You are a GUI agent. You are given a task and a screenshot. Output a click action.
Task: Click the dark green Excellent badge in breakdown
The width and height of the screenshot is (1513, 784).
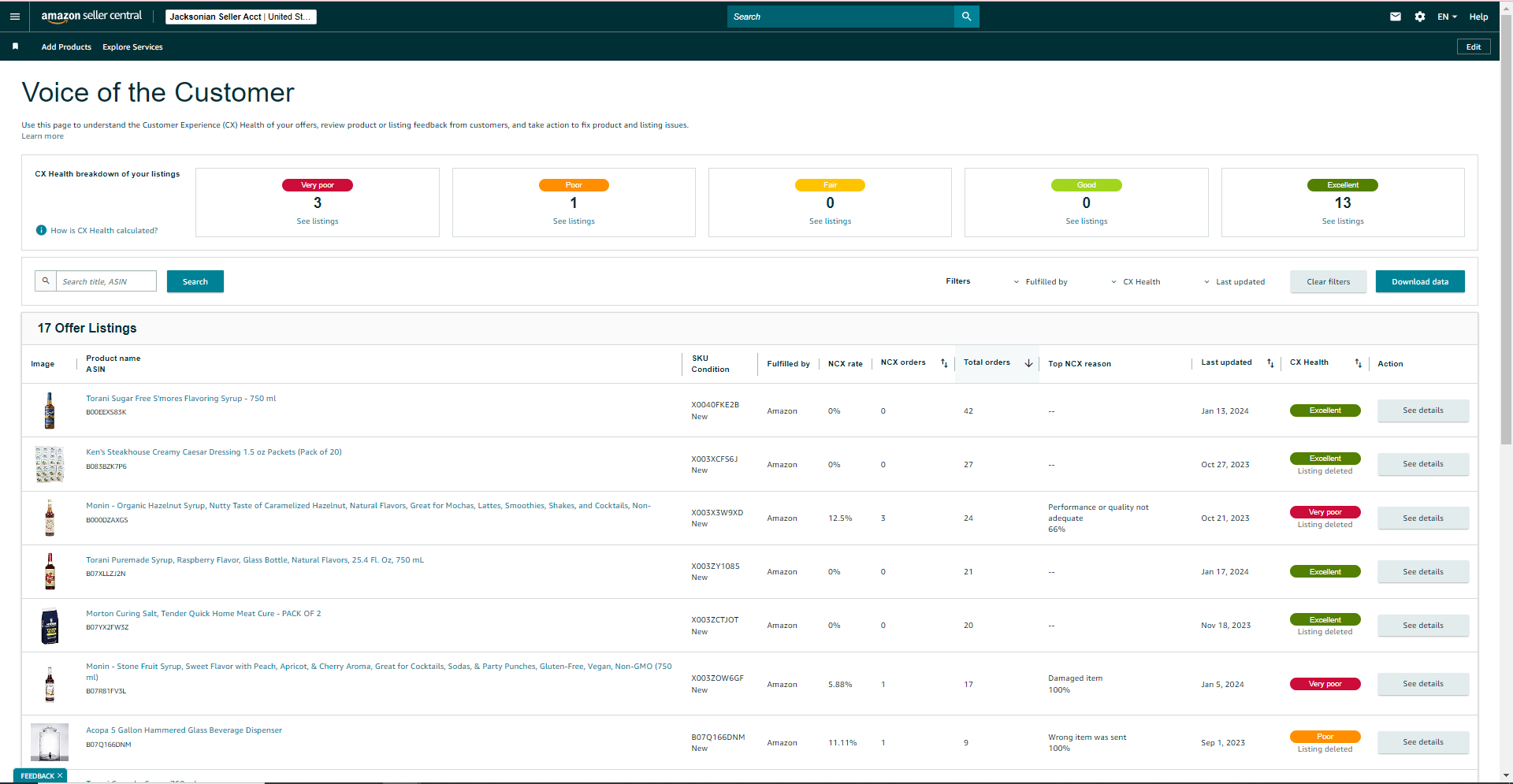coord(1343,185)
